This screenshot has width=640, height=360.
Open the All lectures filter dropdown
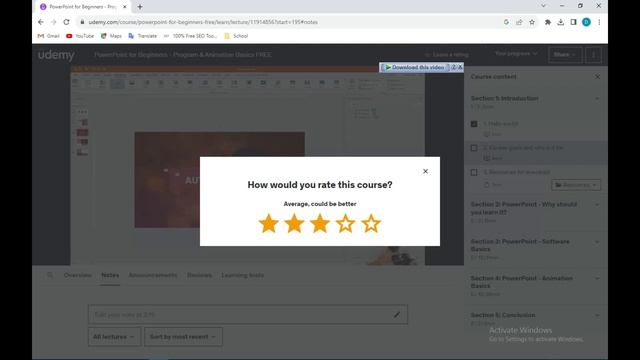pos(114,337)
